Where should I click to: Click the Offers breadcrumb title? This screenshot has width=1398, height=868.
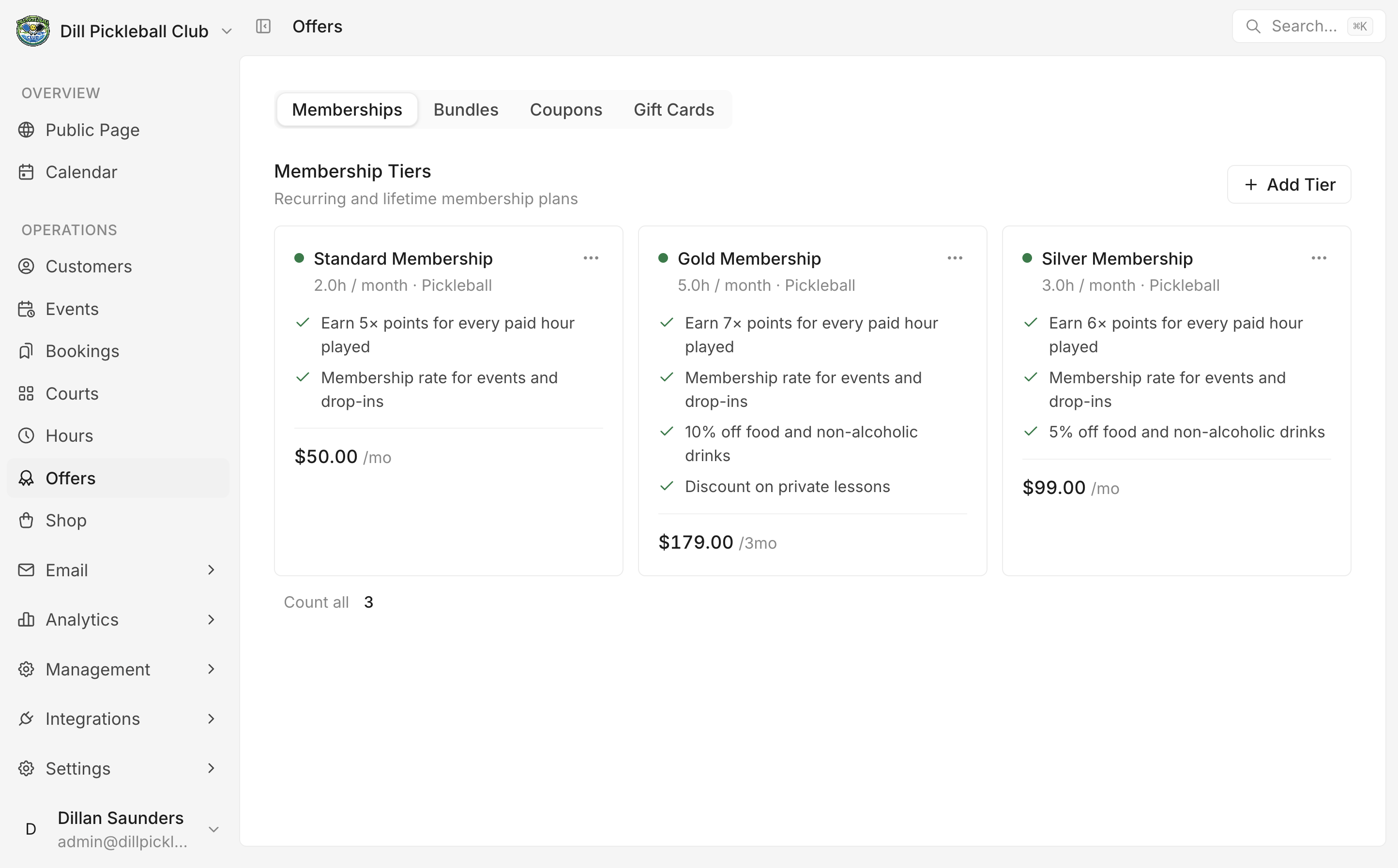317,27
